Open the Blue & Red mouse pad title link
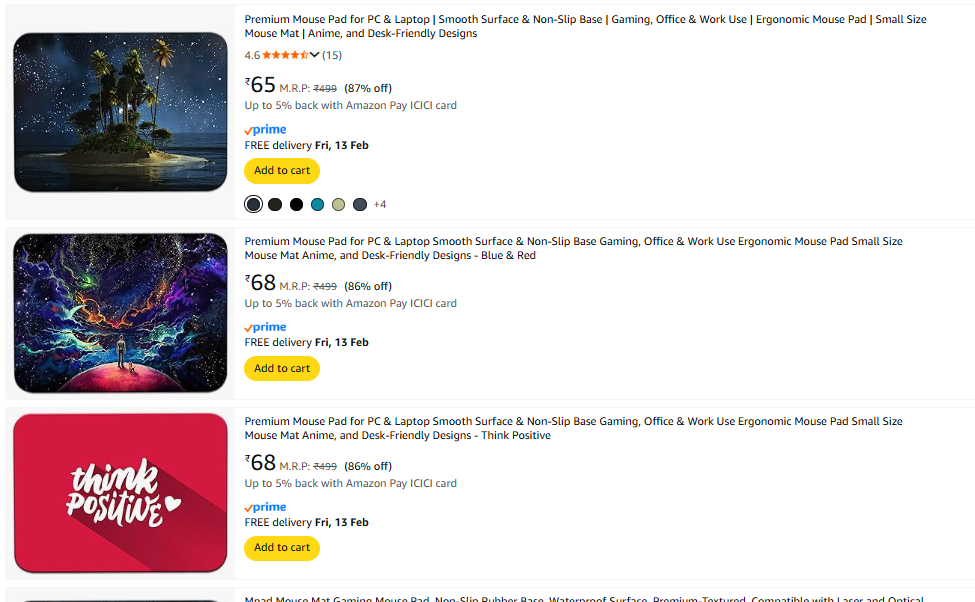This screenshot has height=602, width=975. [x=573, y=248]
